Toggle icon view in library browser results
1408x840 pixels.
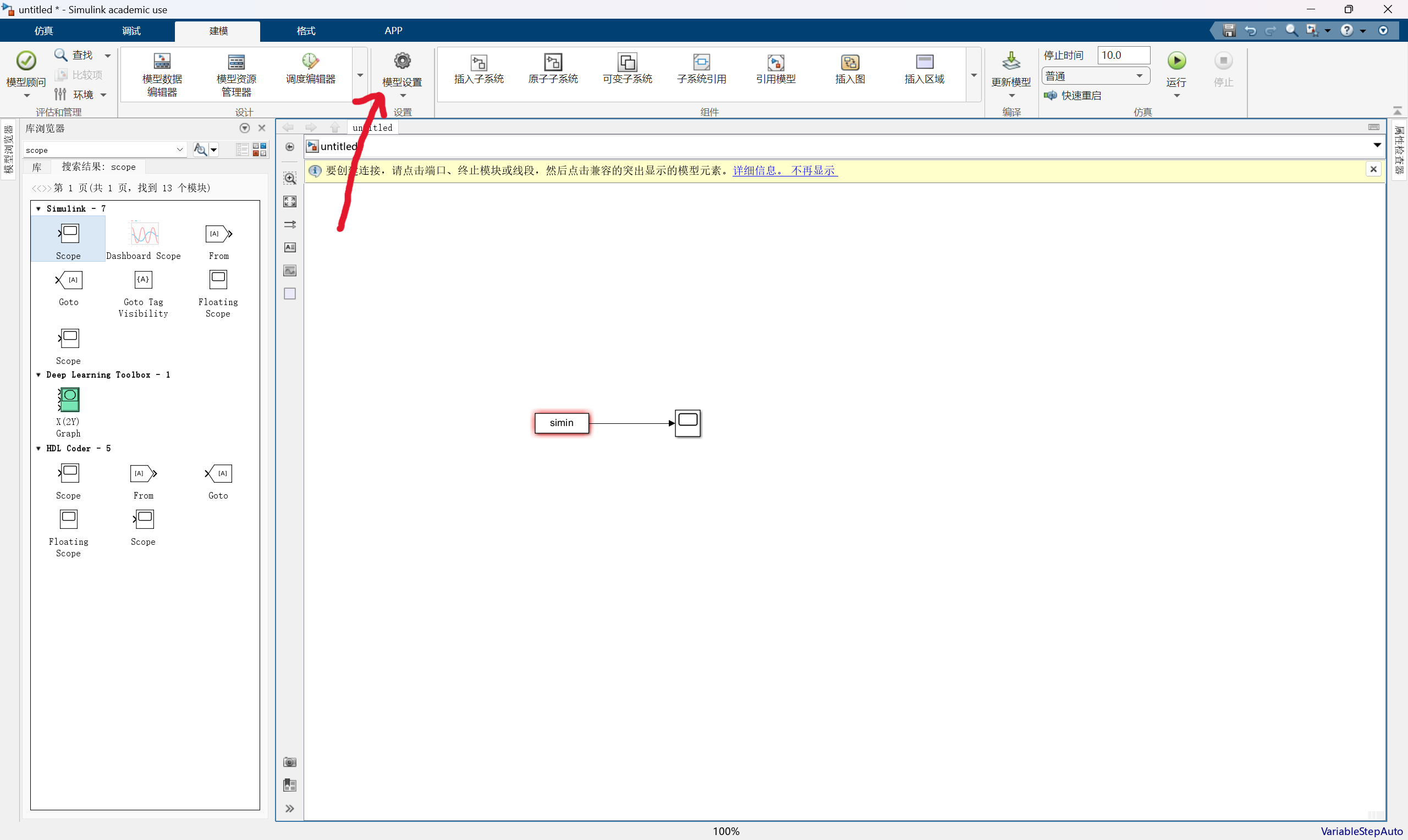pos(260,150)
